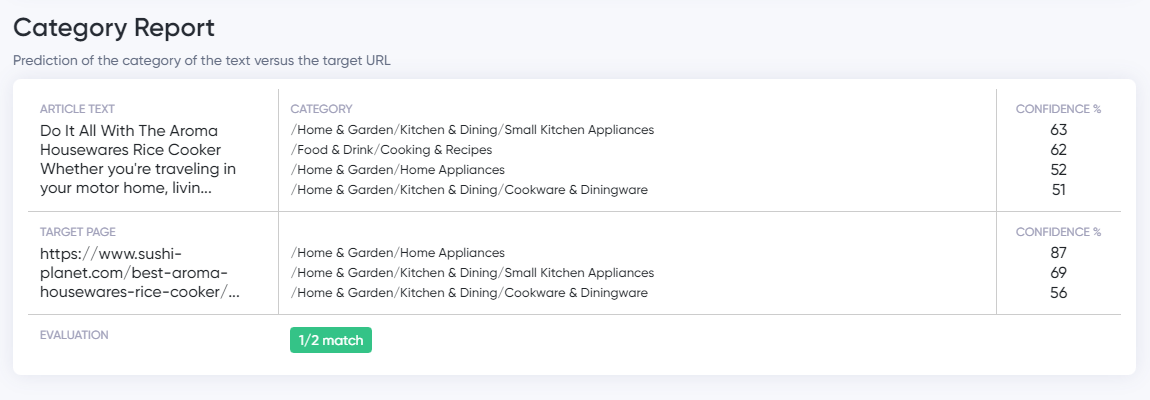1150x400 pixels.
Task: Click article Cookware & Diningware category row
Action: point(469,190)
